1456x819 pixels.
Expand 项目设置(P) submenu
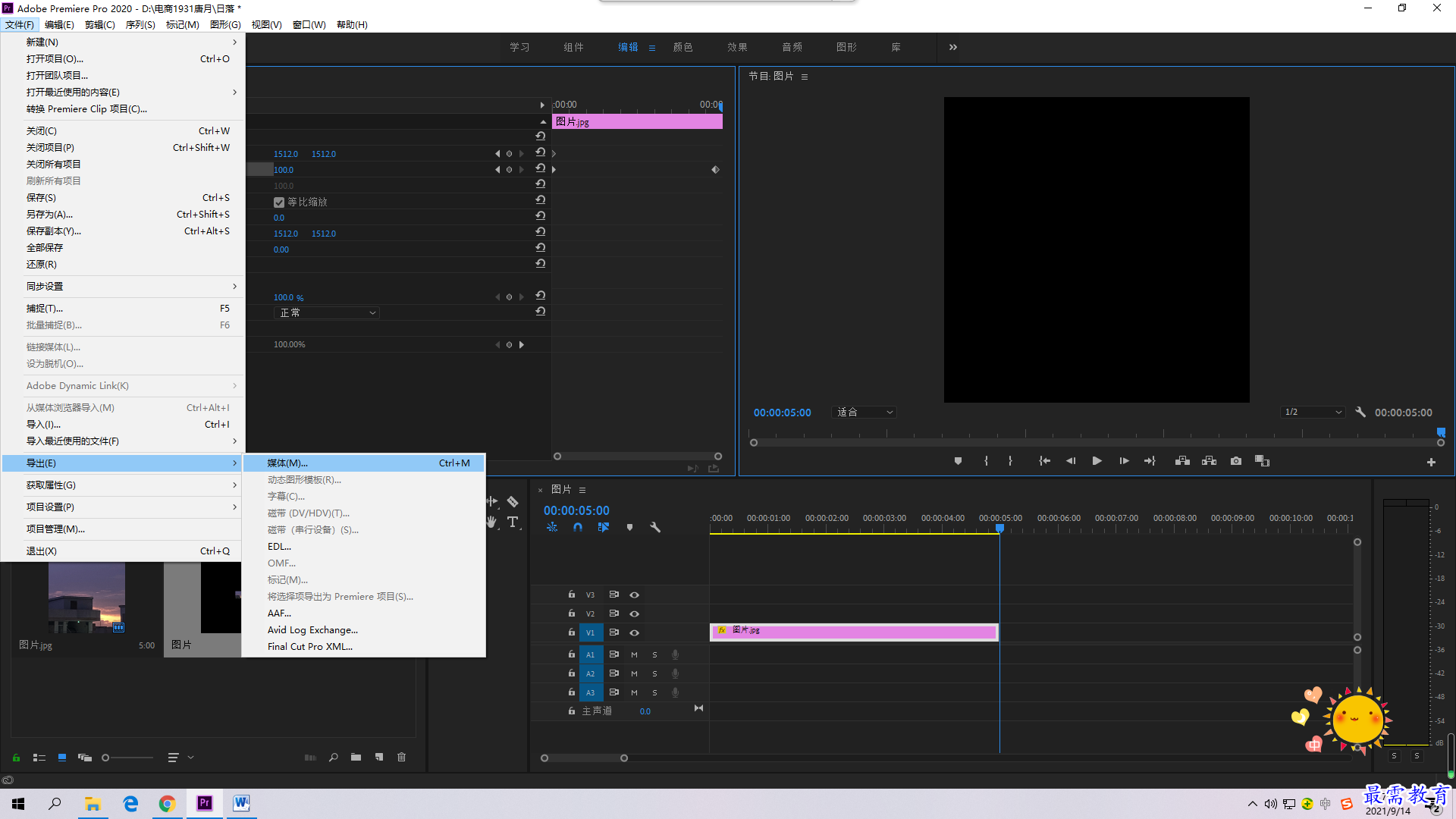[123, 507]
